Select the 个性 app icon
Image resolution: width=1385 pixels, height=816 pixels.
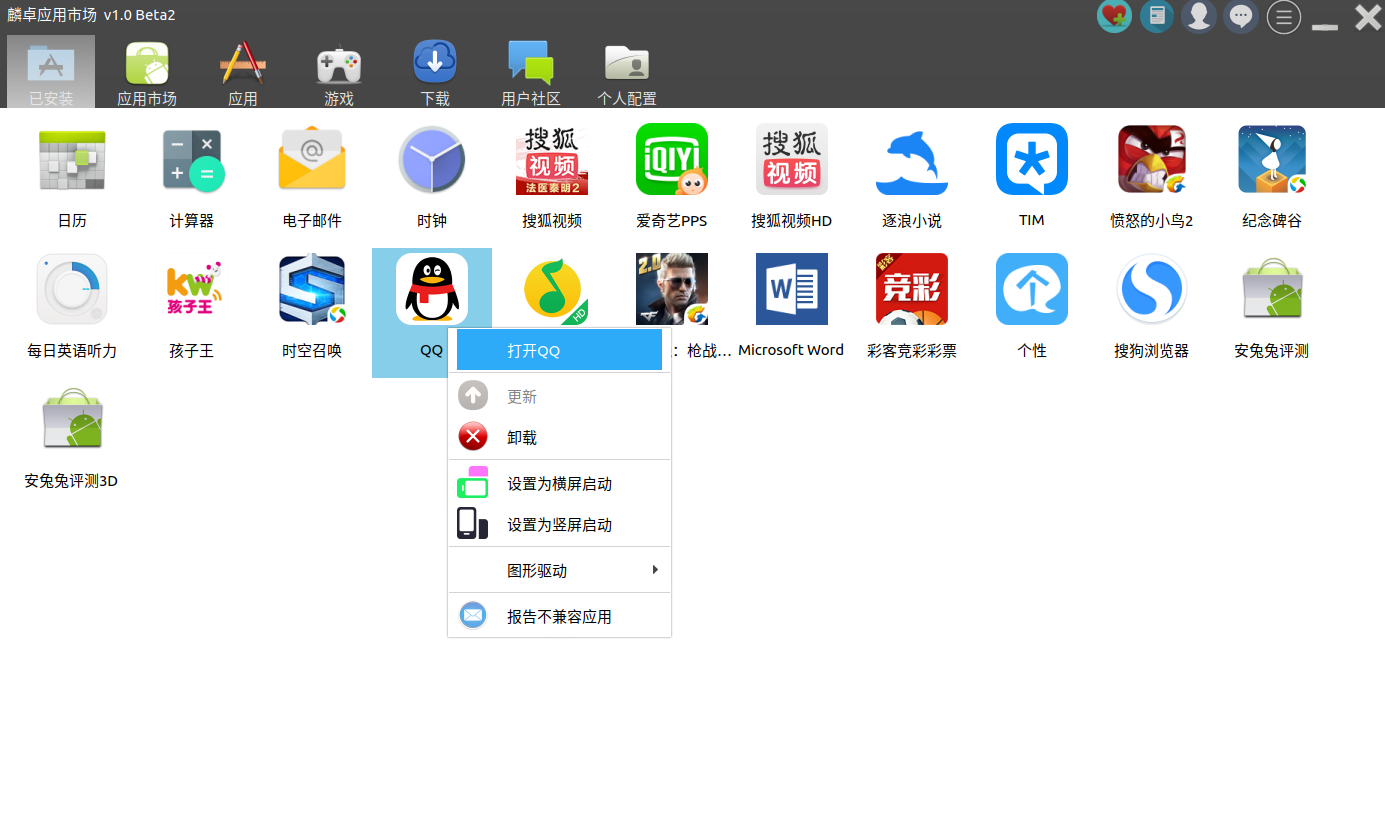1032,290
